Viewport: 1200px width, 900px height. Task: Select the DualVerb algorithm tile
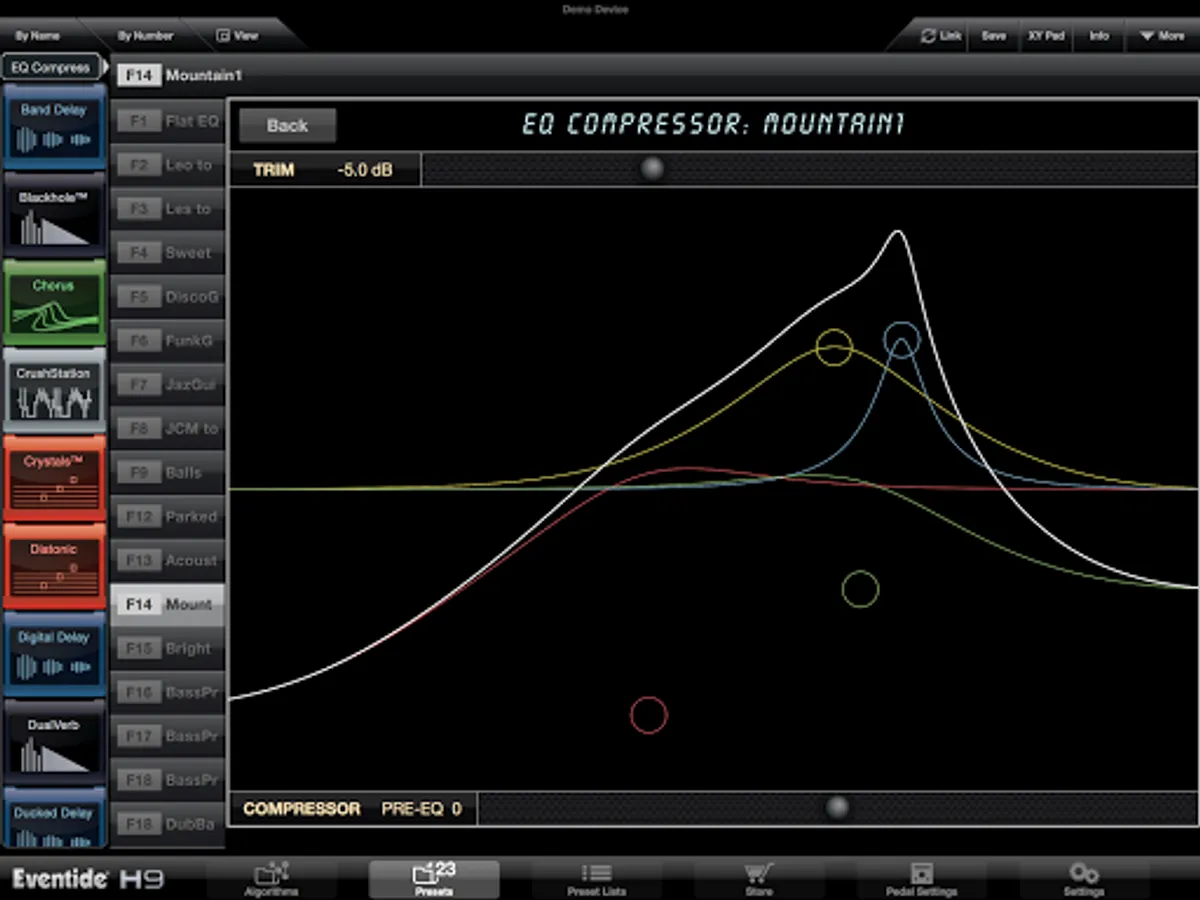(54, 743)
